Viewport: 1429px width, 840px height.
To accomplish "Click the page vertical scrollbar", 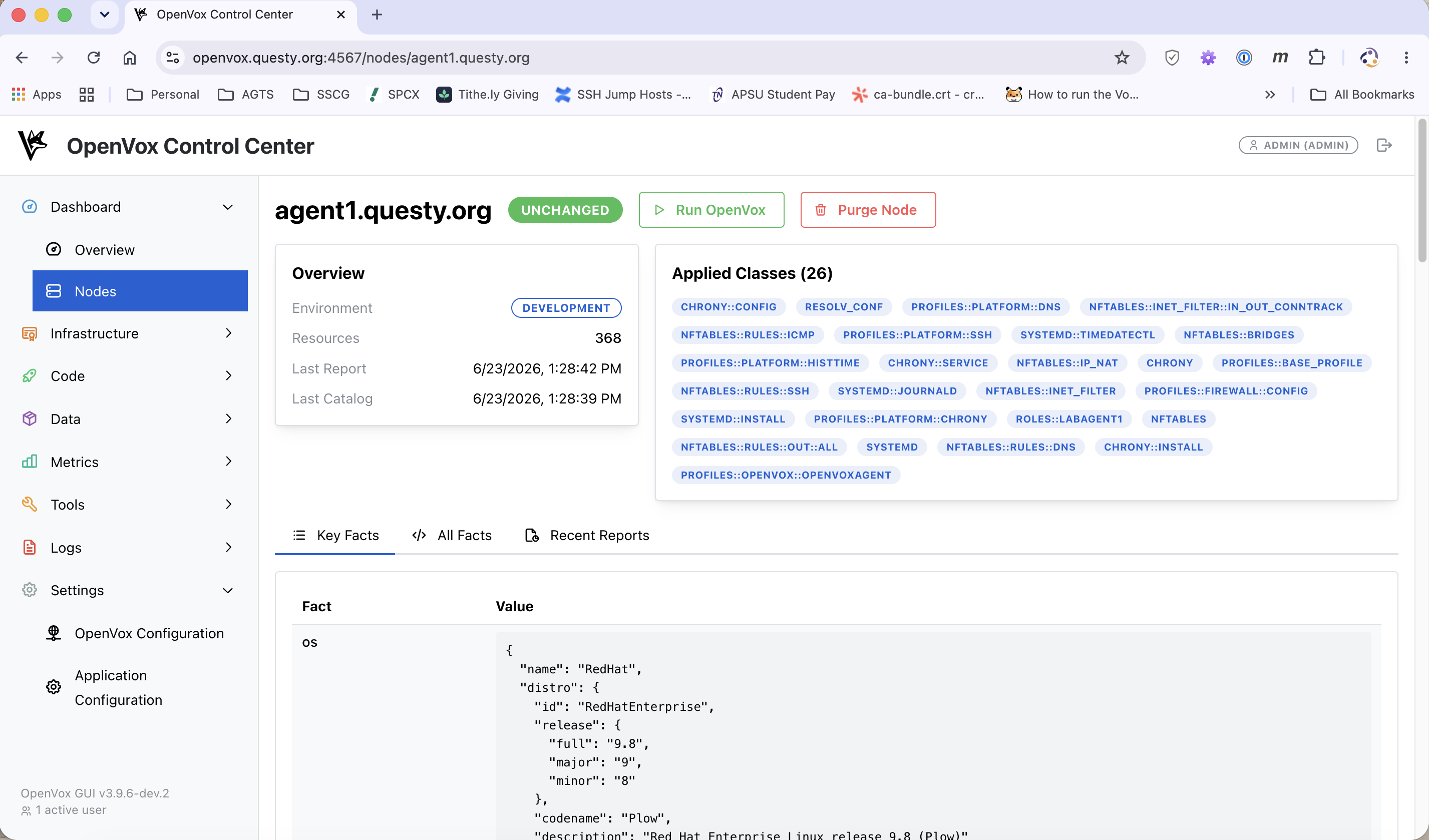I will pyautogui.click(x=1422, y=190).
